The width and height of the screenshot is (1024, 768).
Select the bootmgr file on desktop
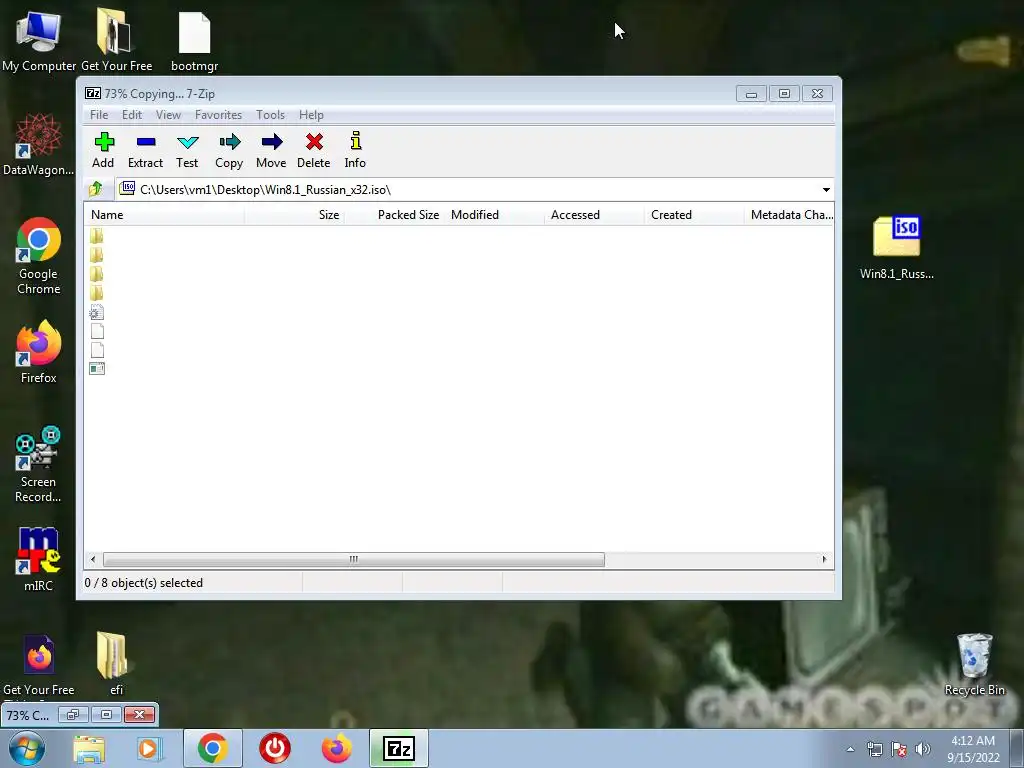[x=195, y=40]
